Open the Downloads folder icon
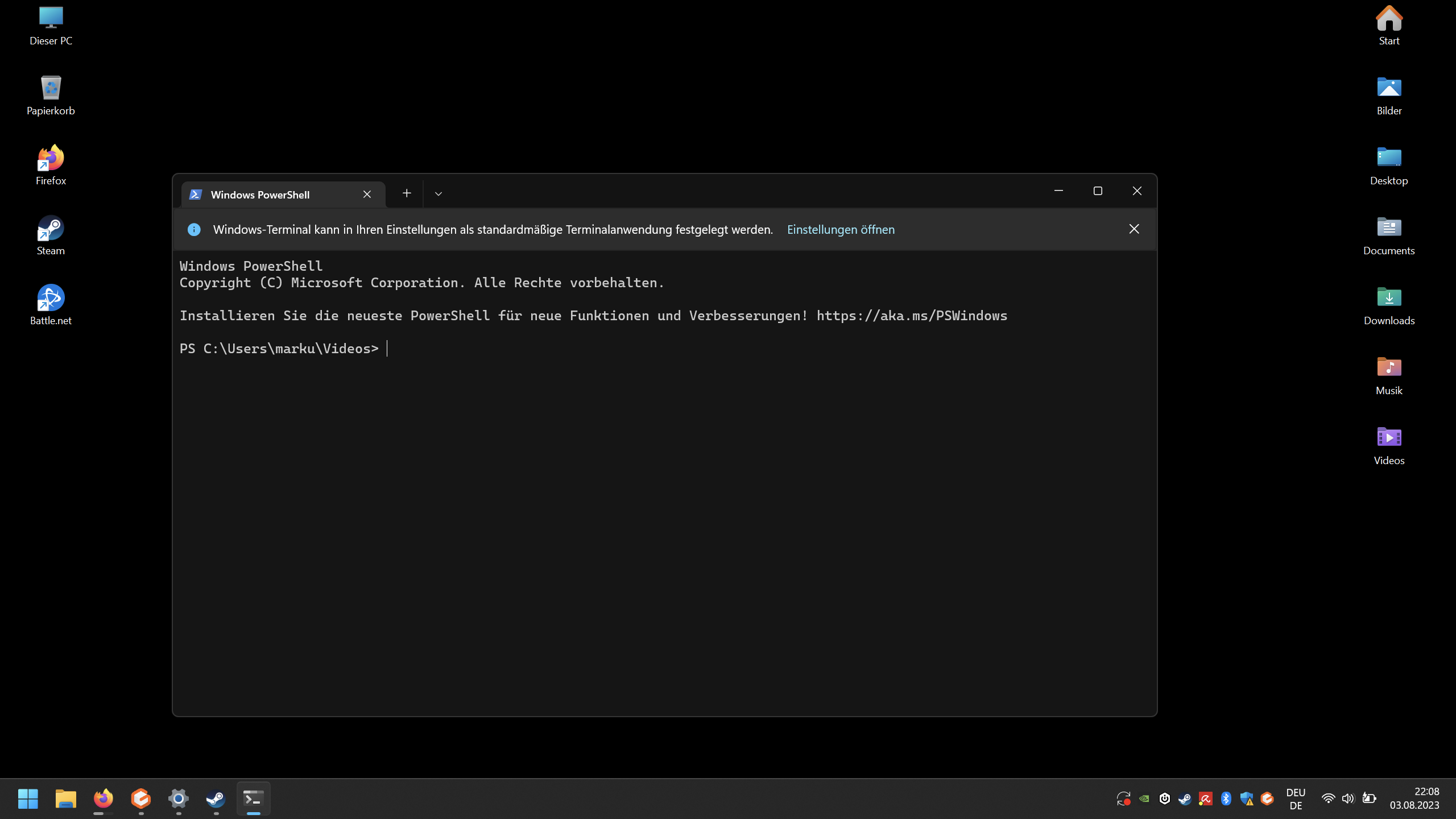 coord(1388,305)
